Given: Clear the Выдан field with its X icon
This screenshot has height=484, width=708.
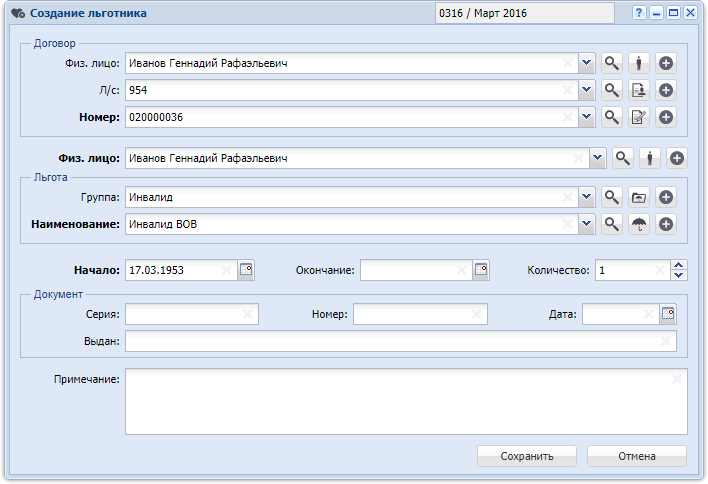Looking at the screenshot, I should (666, 341).
